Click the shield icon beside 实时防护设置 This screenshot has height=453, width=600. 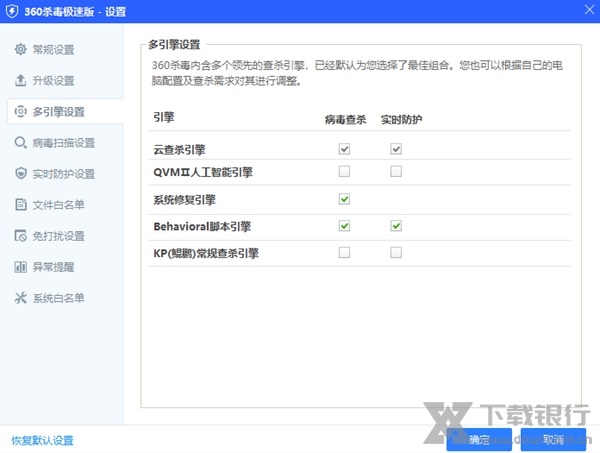(20, 173)
